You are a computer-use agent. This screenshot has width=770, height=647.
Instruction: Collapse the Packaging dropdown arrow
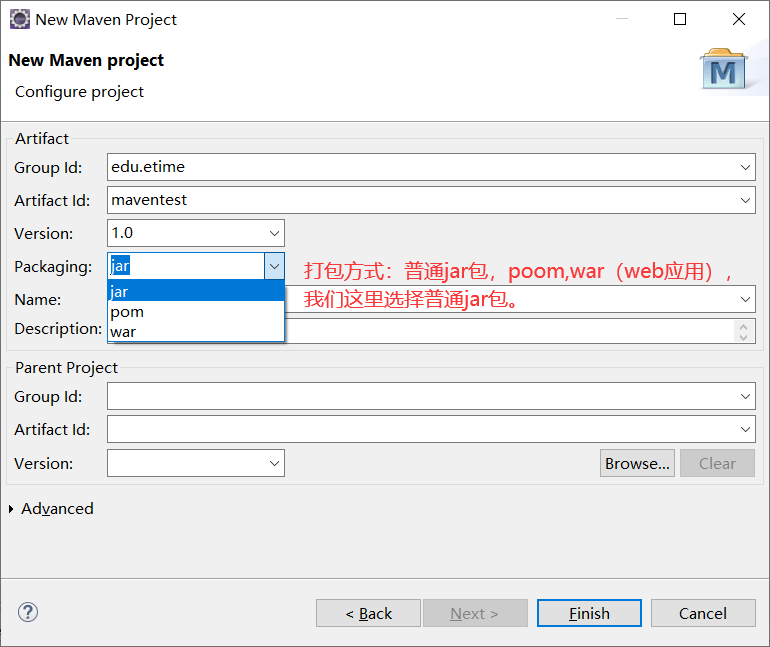[275, 266]
